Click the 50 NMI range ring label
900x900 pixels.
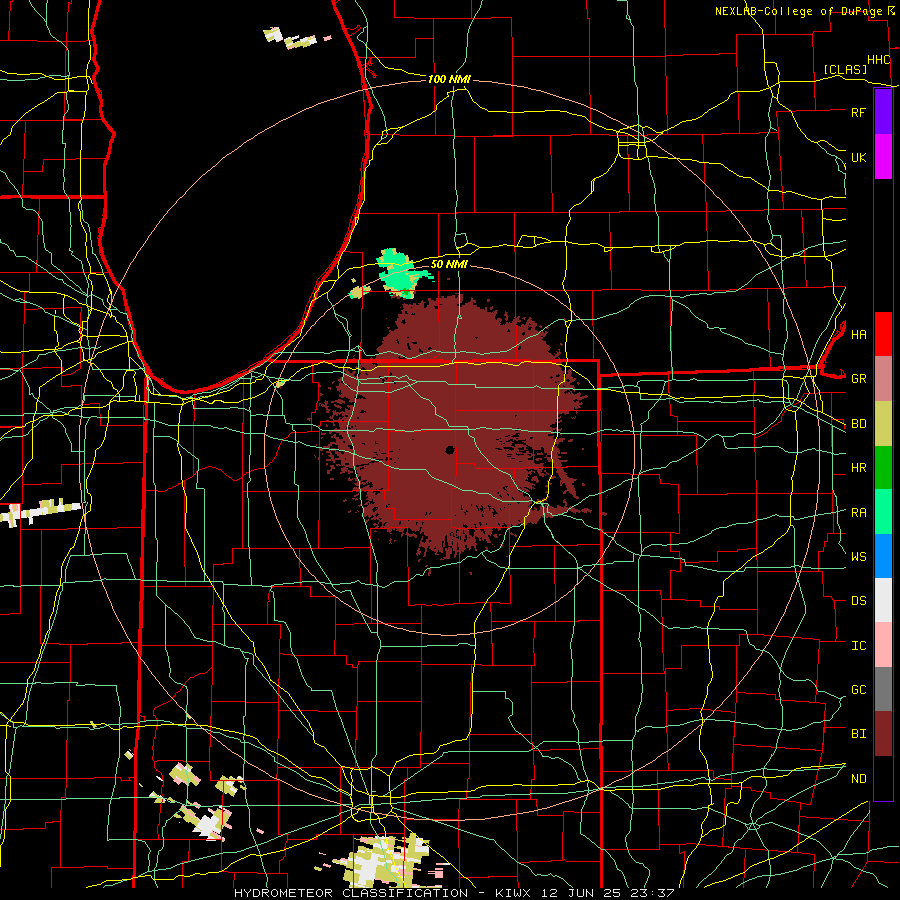[x=449, y=264]
